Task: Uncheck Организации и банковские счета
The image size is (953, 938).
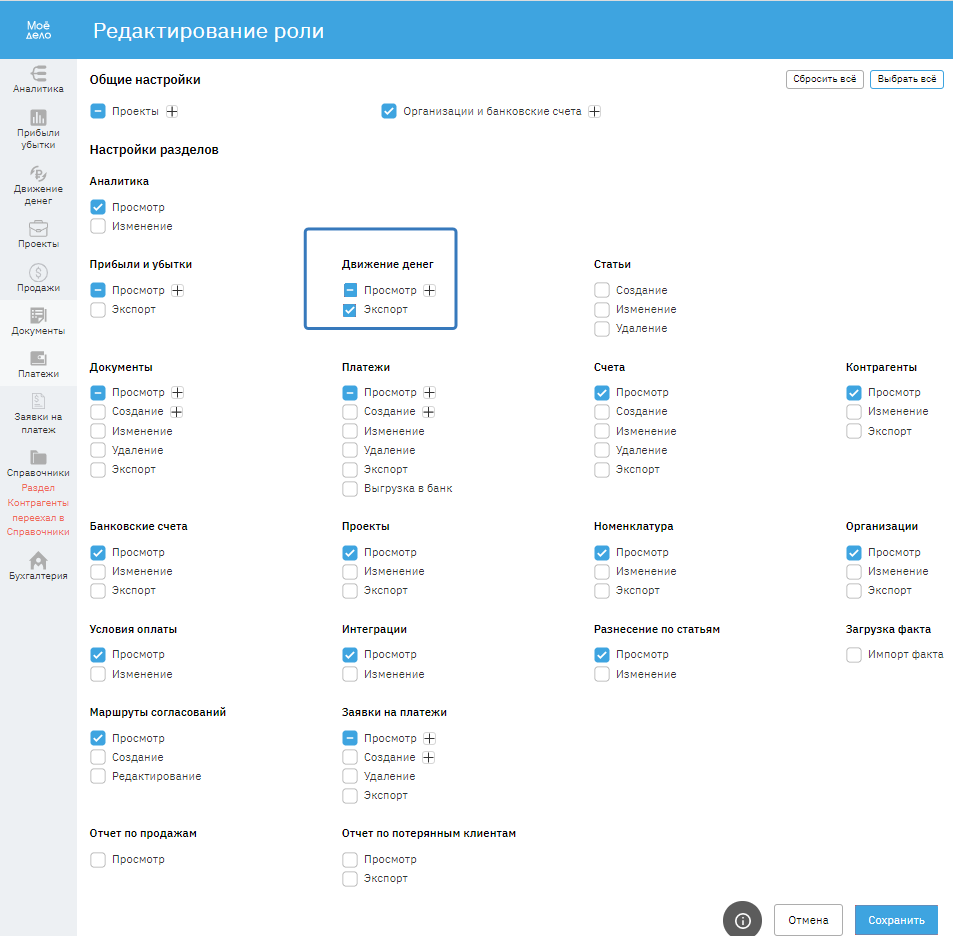Action: (389, 111)
